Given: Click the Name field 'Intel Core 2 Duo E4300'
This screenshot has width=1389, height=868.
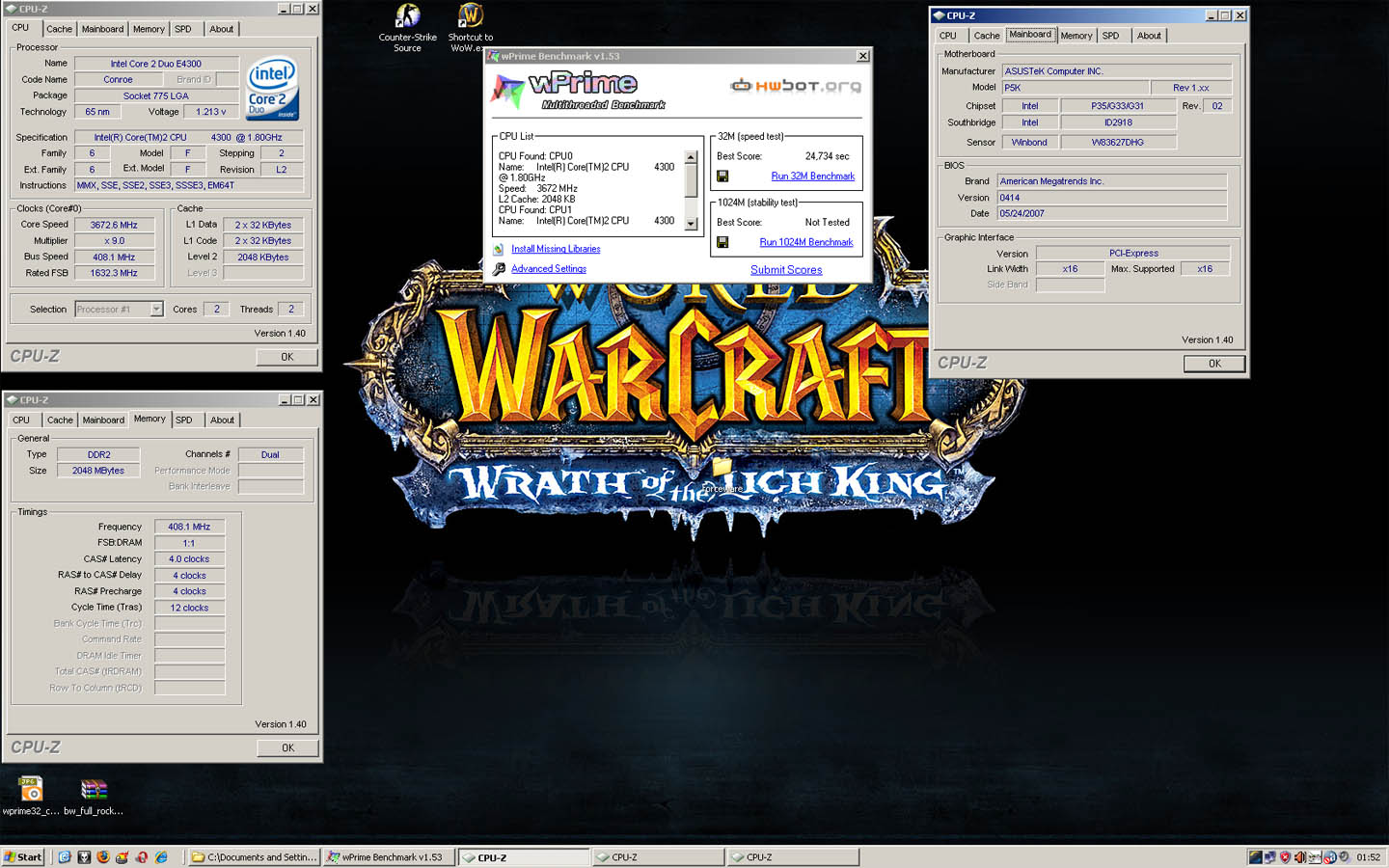Looking at the screenshot, I should coord(156,64).
